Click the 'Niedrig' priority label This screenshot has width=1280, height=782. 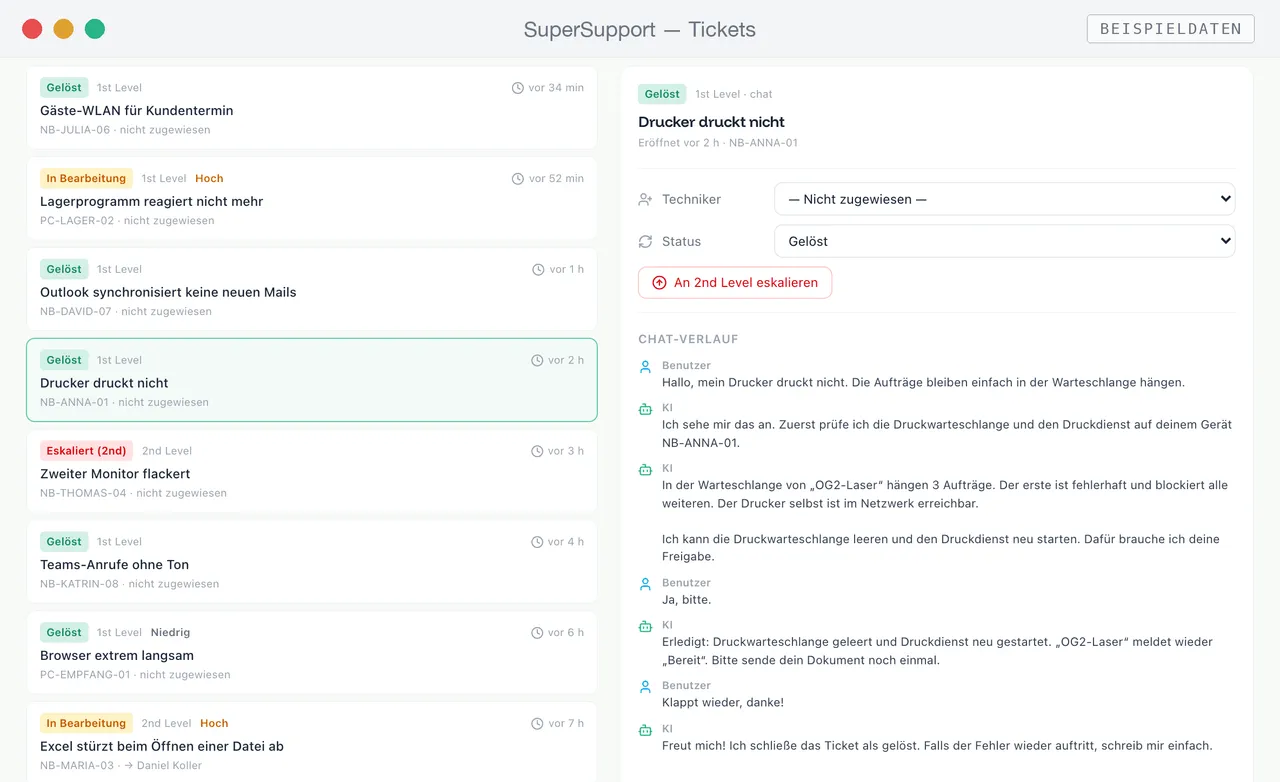coord(170,633)
